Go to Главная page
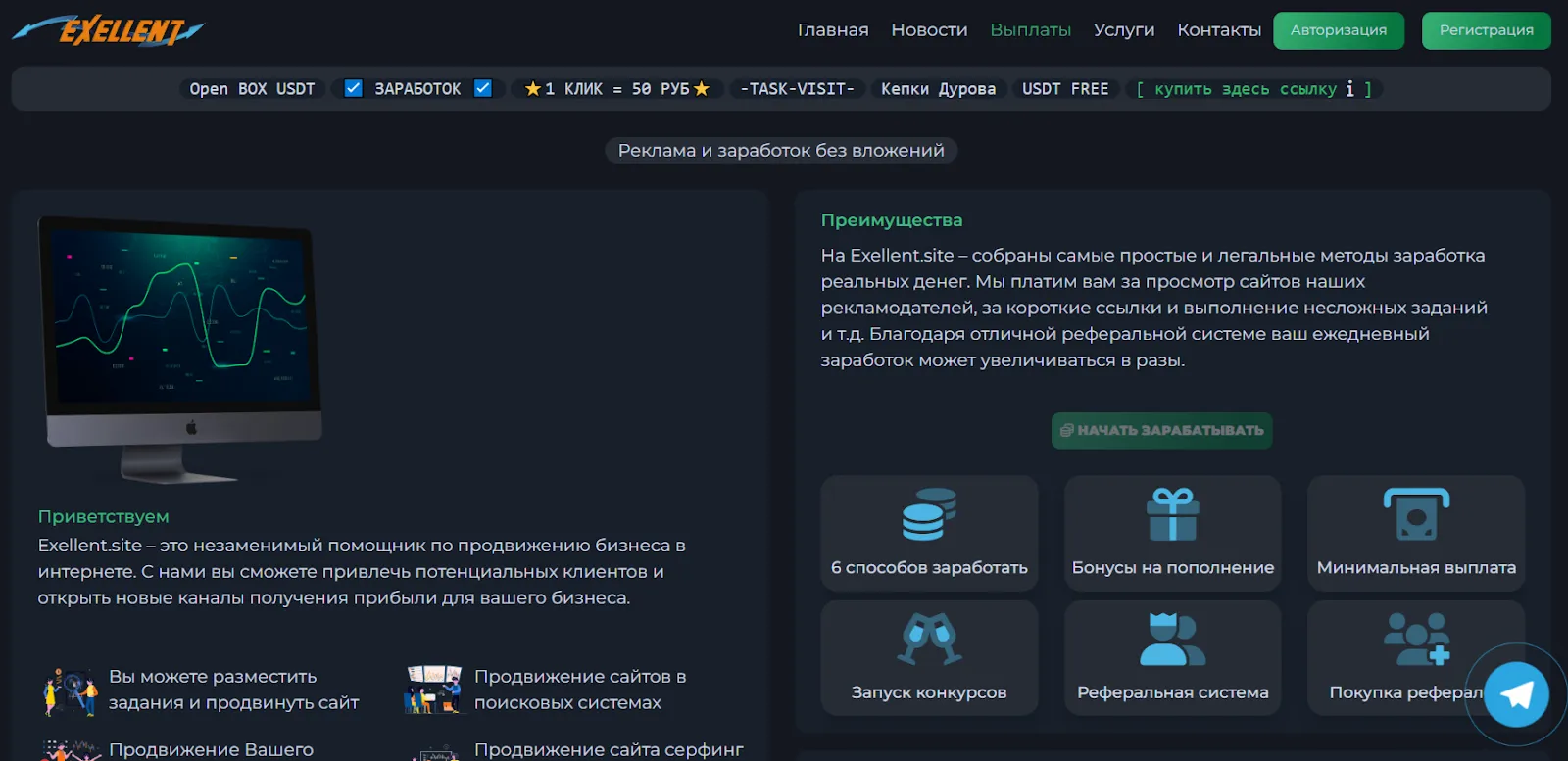 (833, 30)
